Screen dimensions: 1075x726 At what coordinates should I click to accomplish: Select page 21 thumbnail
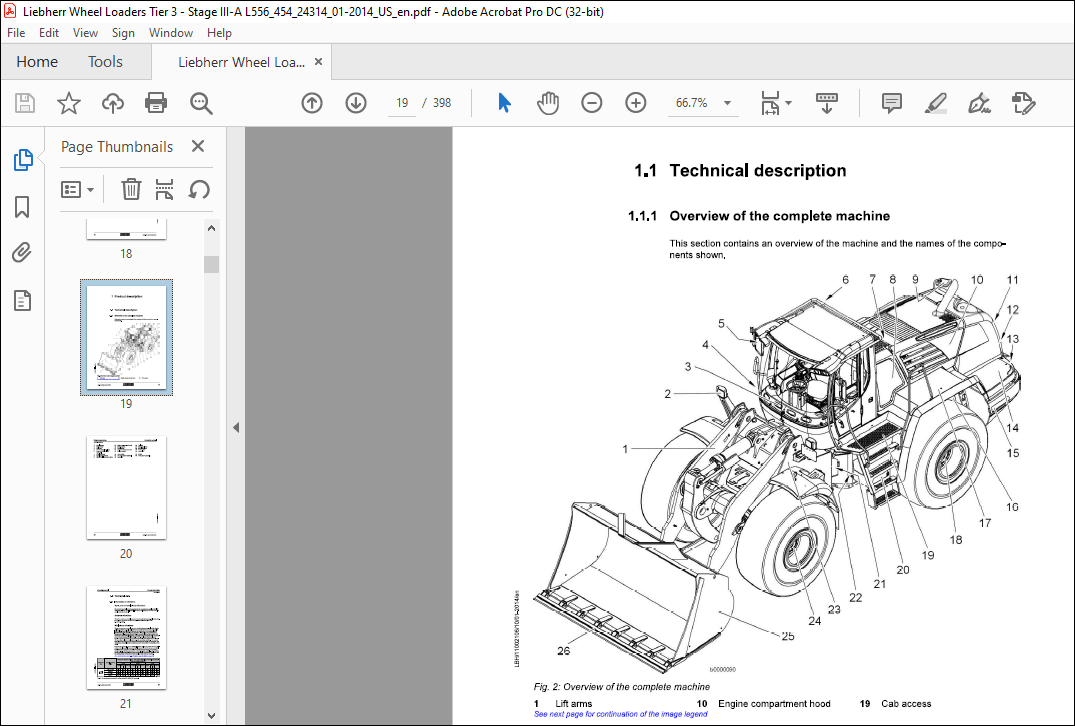point(126,638)
